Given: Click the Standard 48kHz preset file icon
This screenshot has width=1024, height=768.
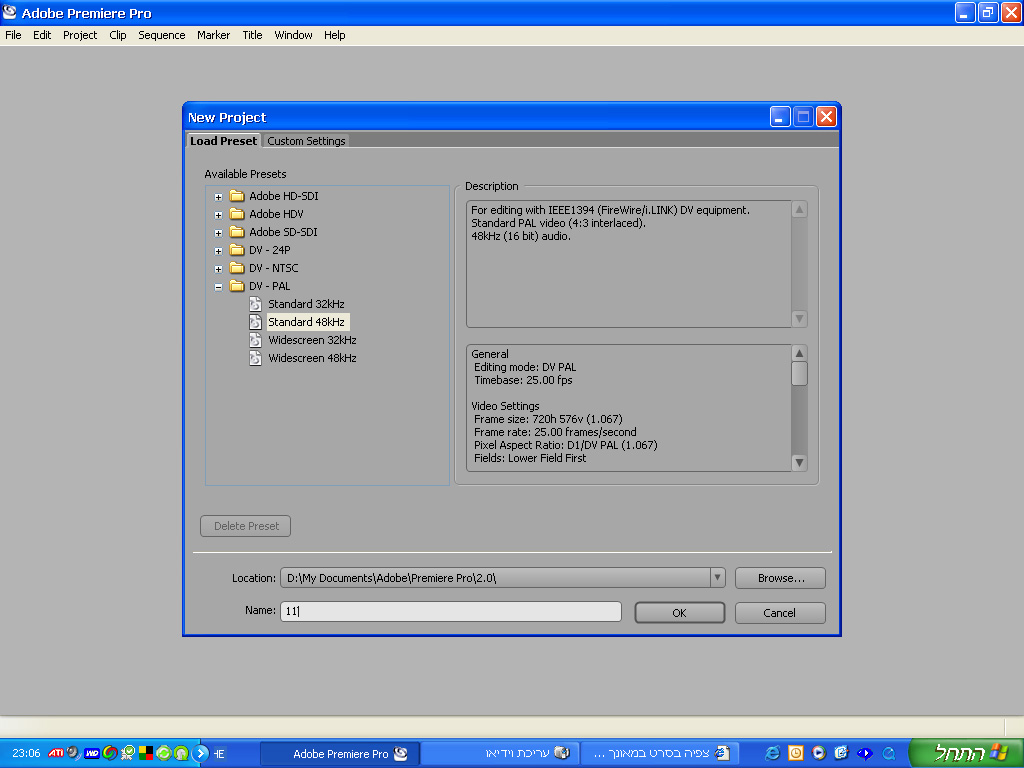Looking at the screenshot, I should coord(255,322).
